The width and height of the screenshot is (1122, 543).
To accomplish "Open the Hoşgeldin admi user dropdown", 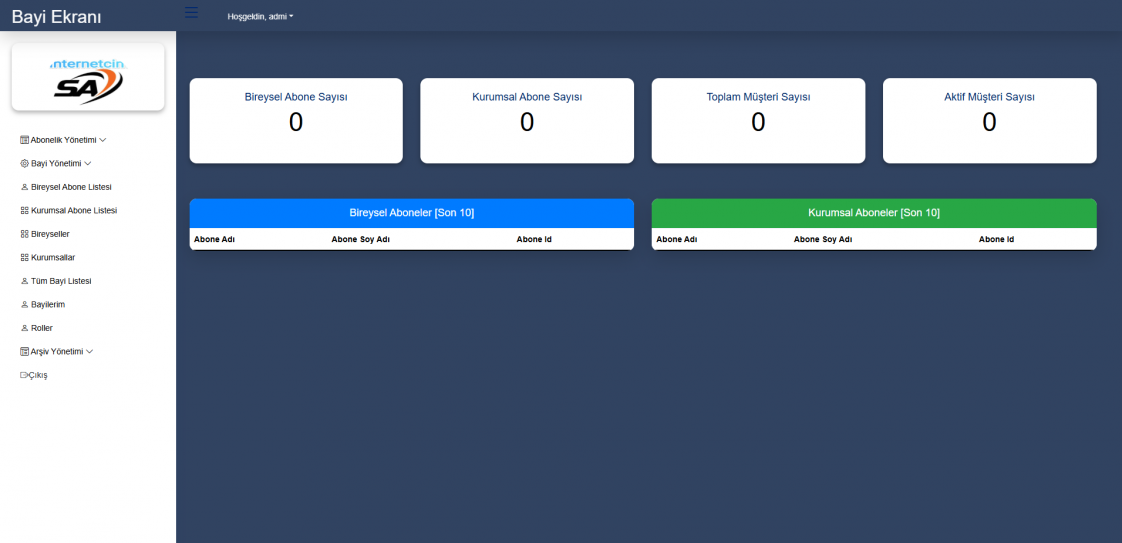I will (260, 16).
